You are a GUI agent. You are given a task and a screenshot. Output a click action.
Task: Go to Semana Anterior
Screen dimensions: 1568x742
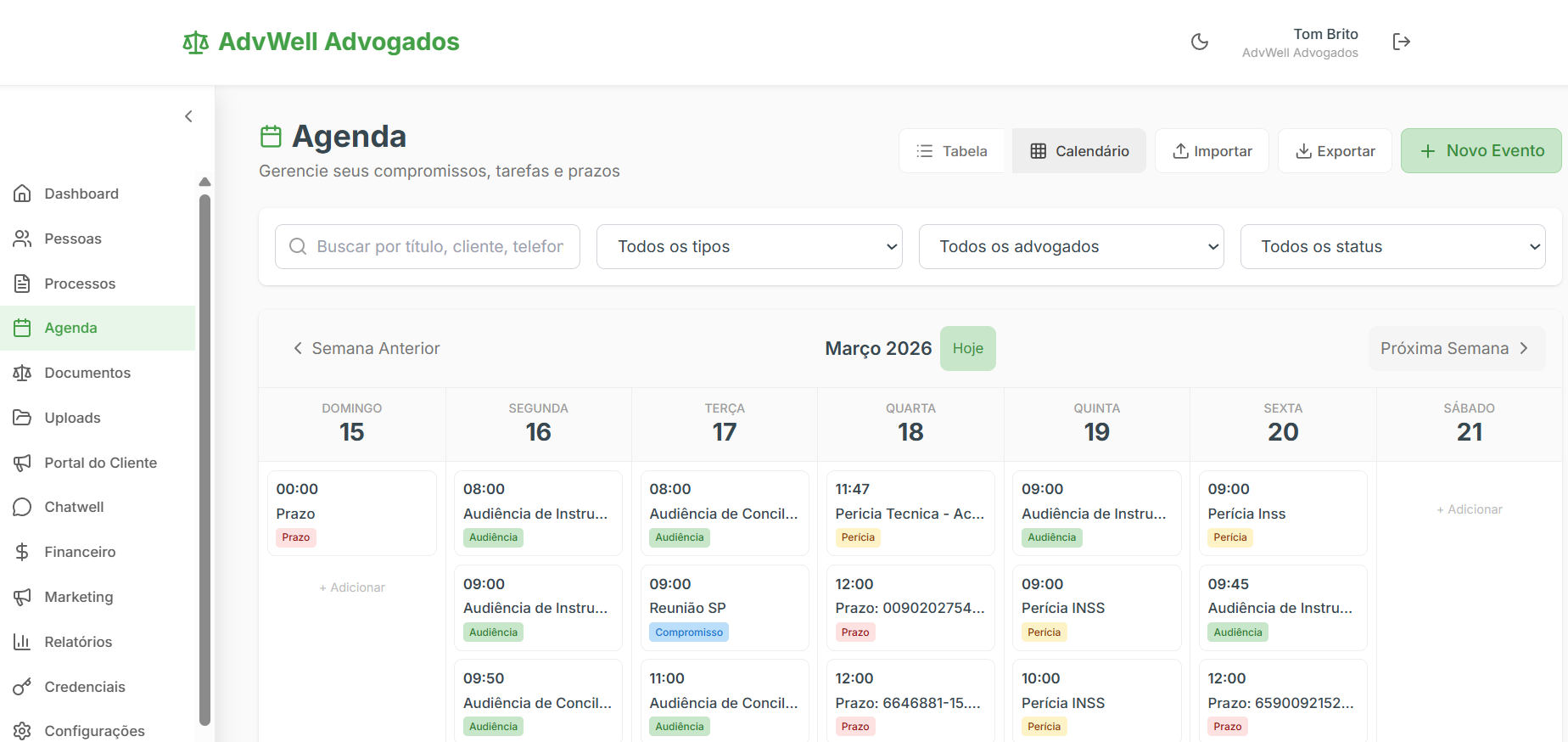tap(366, 348)
